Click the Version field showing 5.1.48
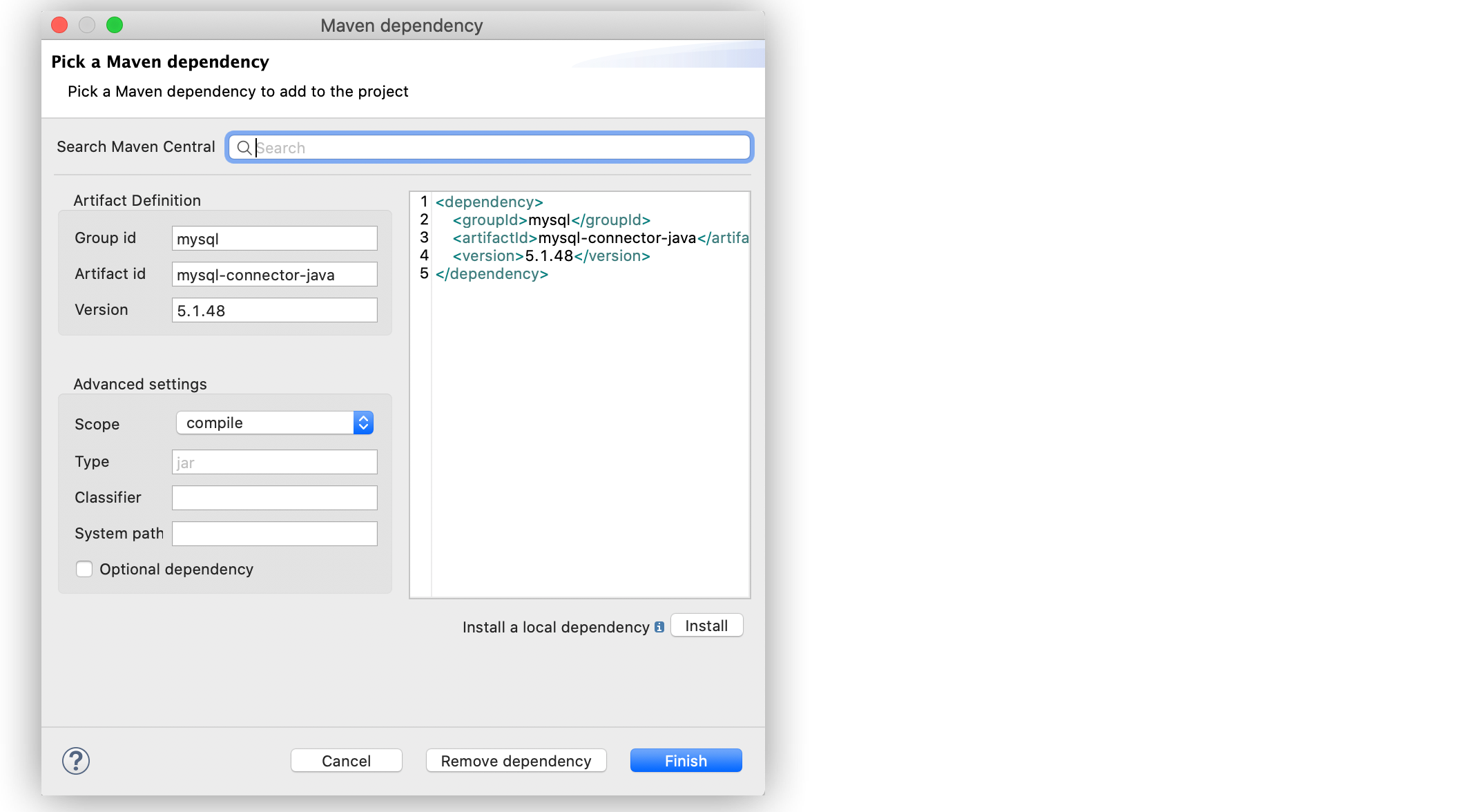The width and height of the screenshot is (1479, 812). tap(274, 310)
